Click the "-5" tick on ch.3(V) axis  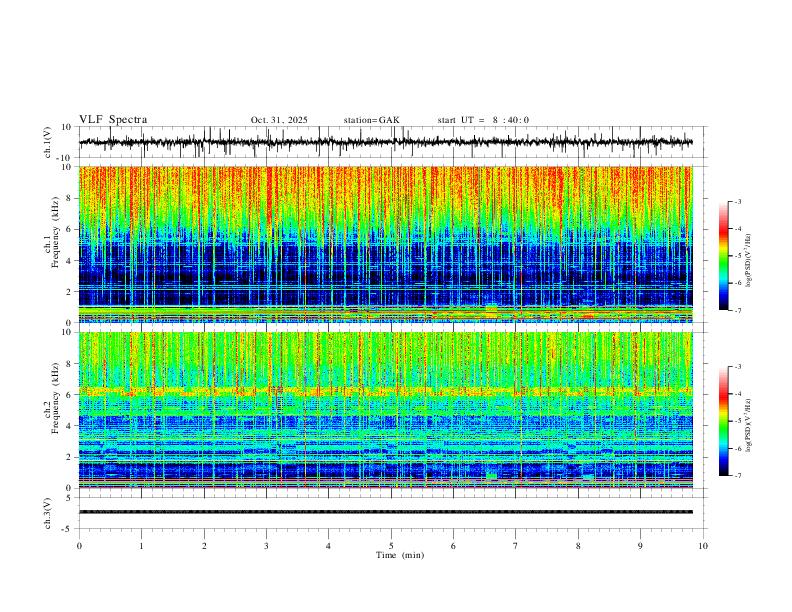(x=67, y=529)
